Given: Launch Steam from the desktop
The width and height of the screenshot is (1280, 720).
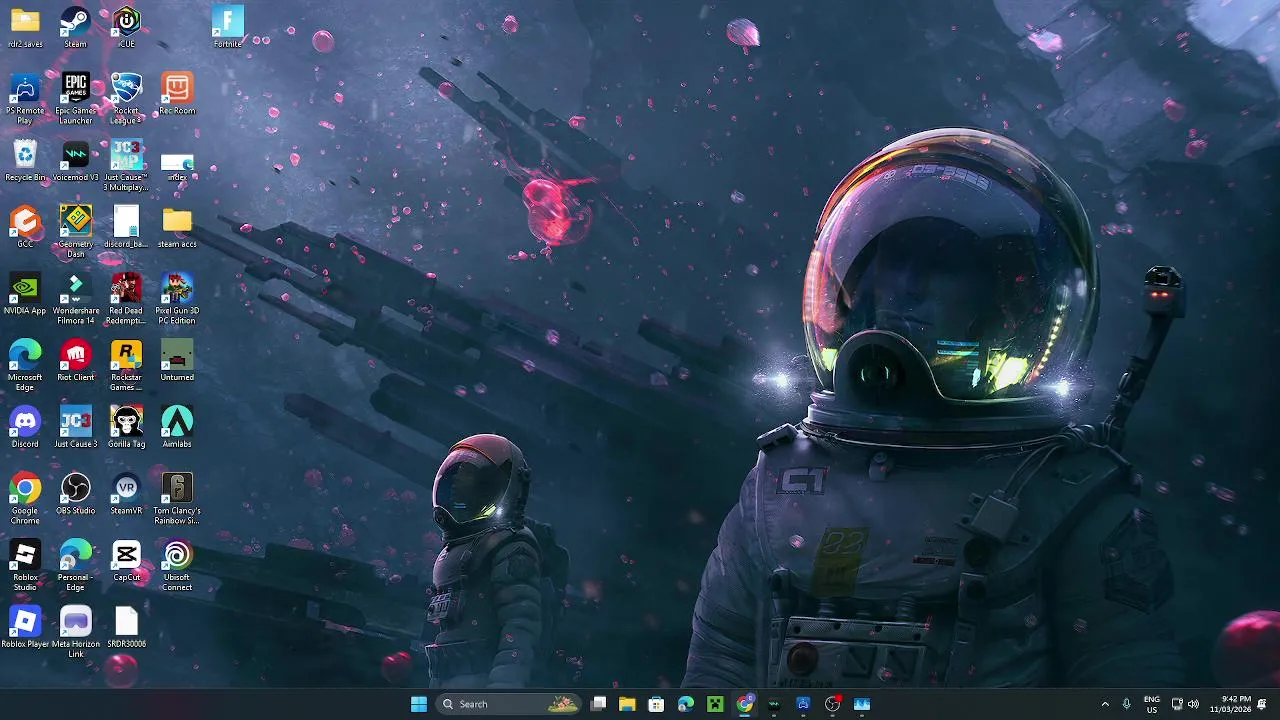Looking at the screenshot, I should click(x=75, y=27).
